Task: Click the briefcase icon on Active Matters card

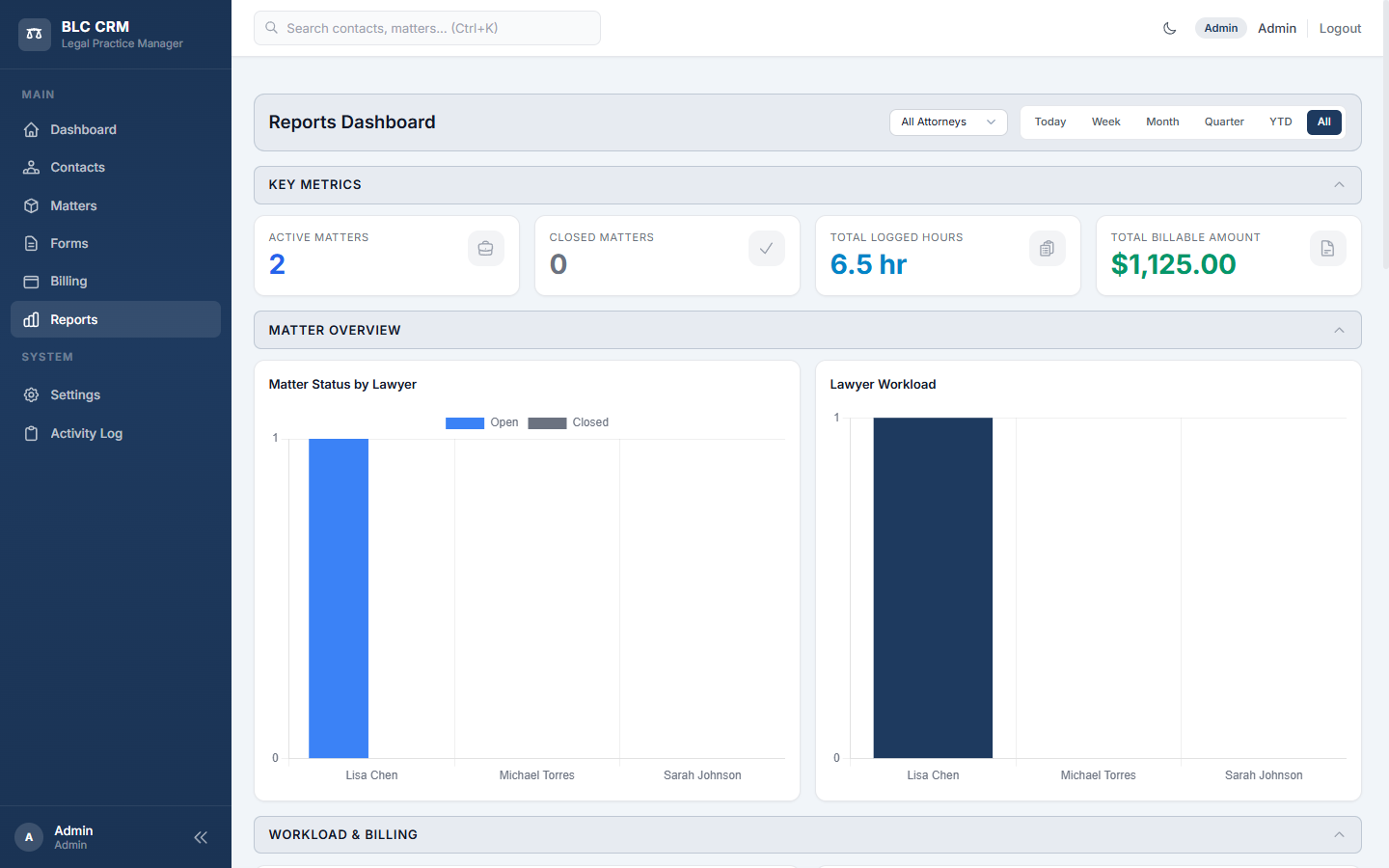Action: pos(486,249)
